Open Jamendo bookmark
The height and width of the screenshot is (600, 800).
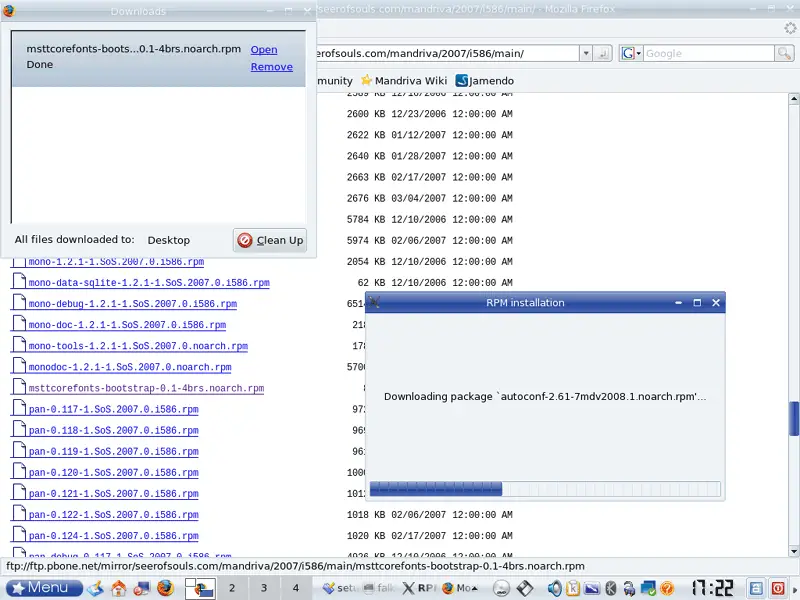pyautogui.click(x=485, y=81)
